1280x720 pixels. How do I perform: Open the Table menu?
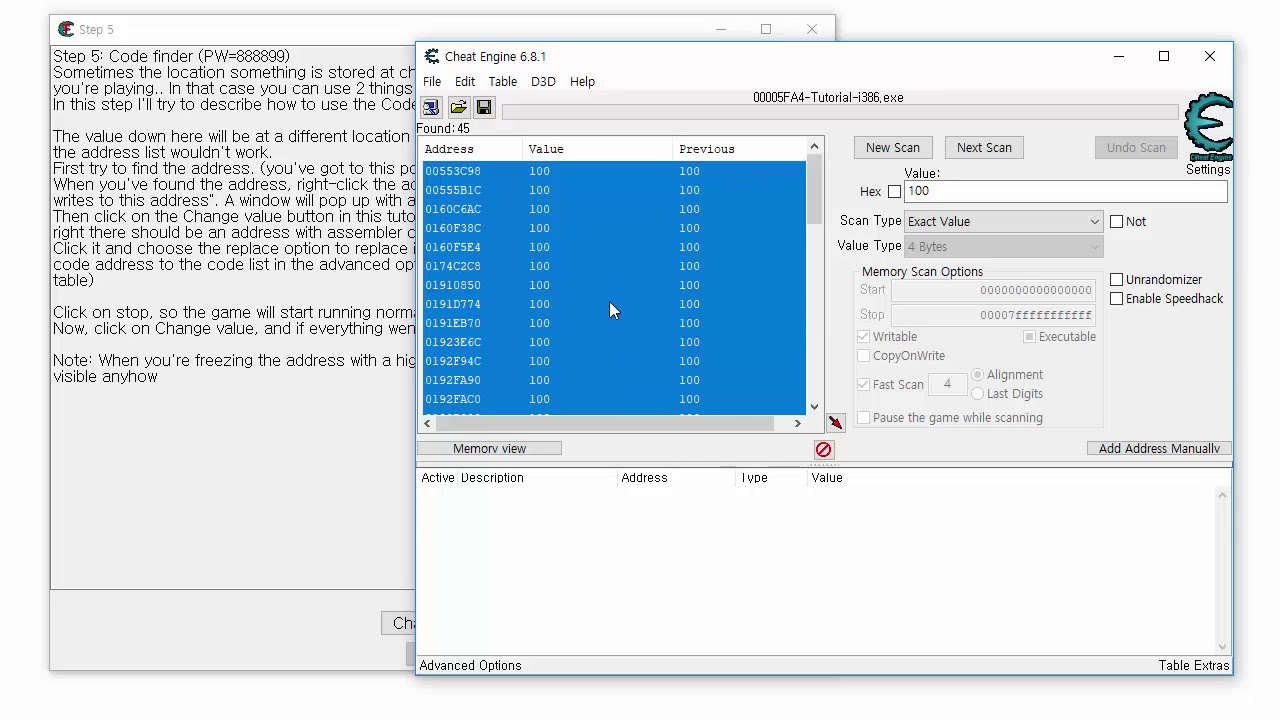click(503, 82)
